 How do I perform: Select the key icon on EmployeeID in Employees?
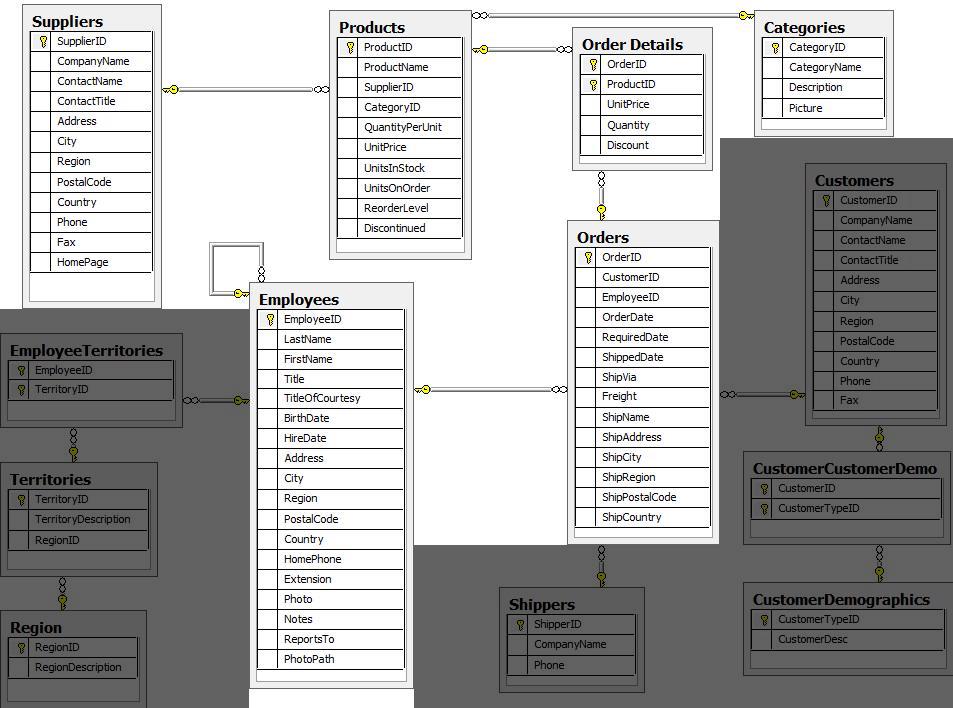(x=268, y=319)
